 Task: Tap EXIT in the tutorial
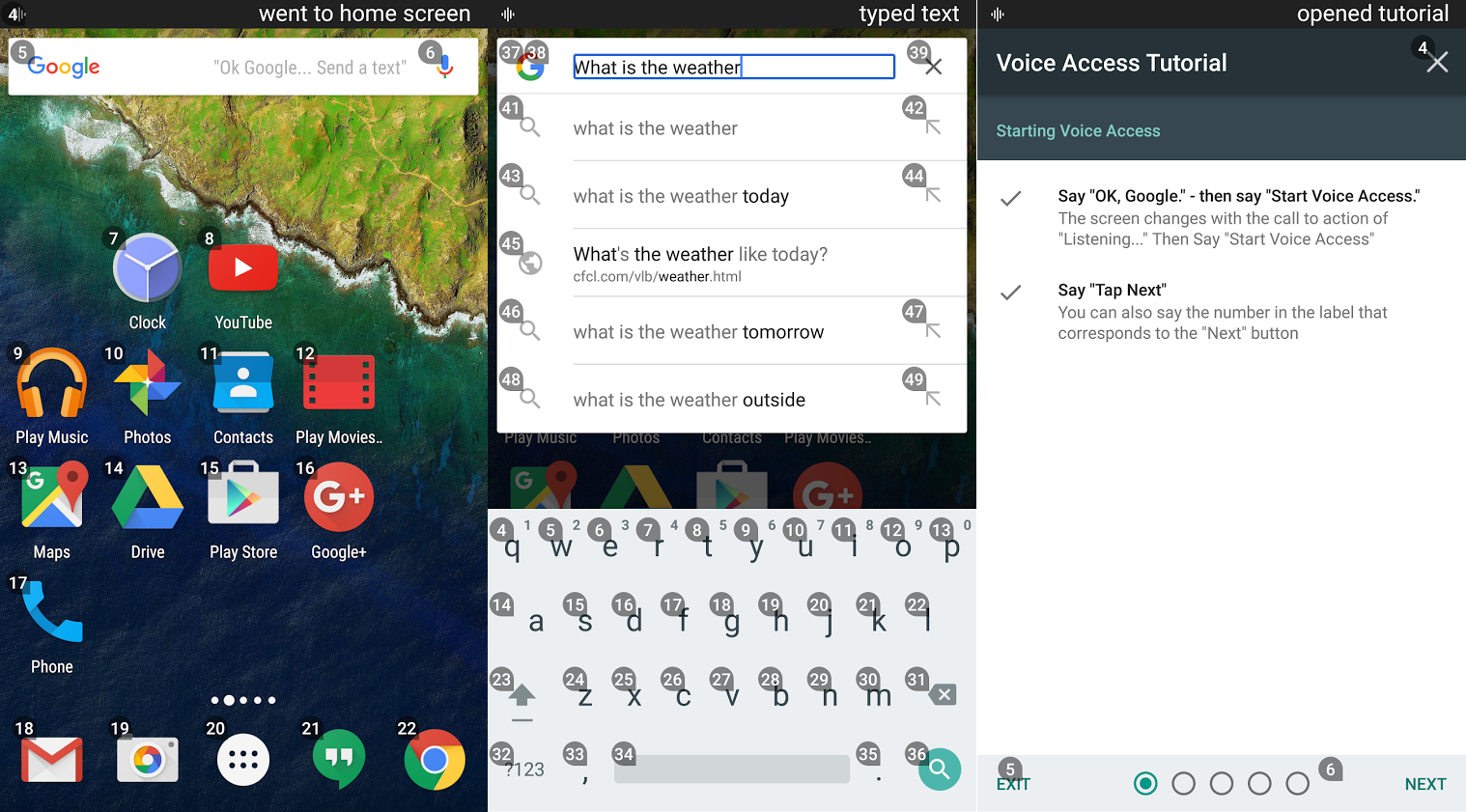(x=1013, y=784)
